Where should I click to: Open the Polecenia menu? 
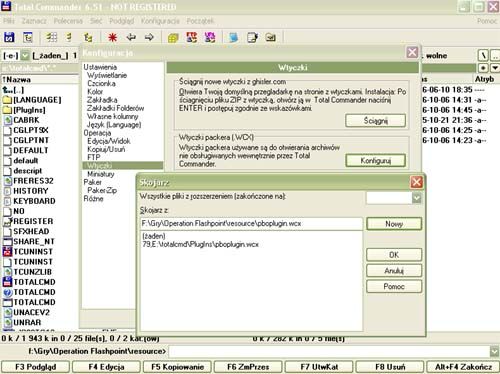coord(68,21)
